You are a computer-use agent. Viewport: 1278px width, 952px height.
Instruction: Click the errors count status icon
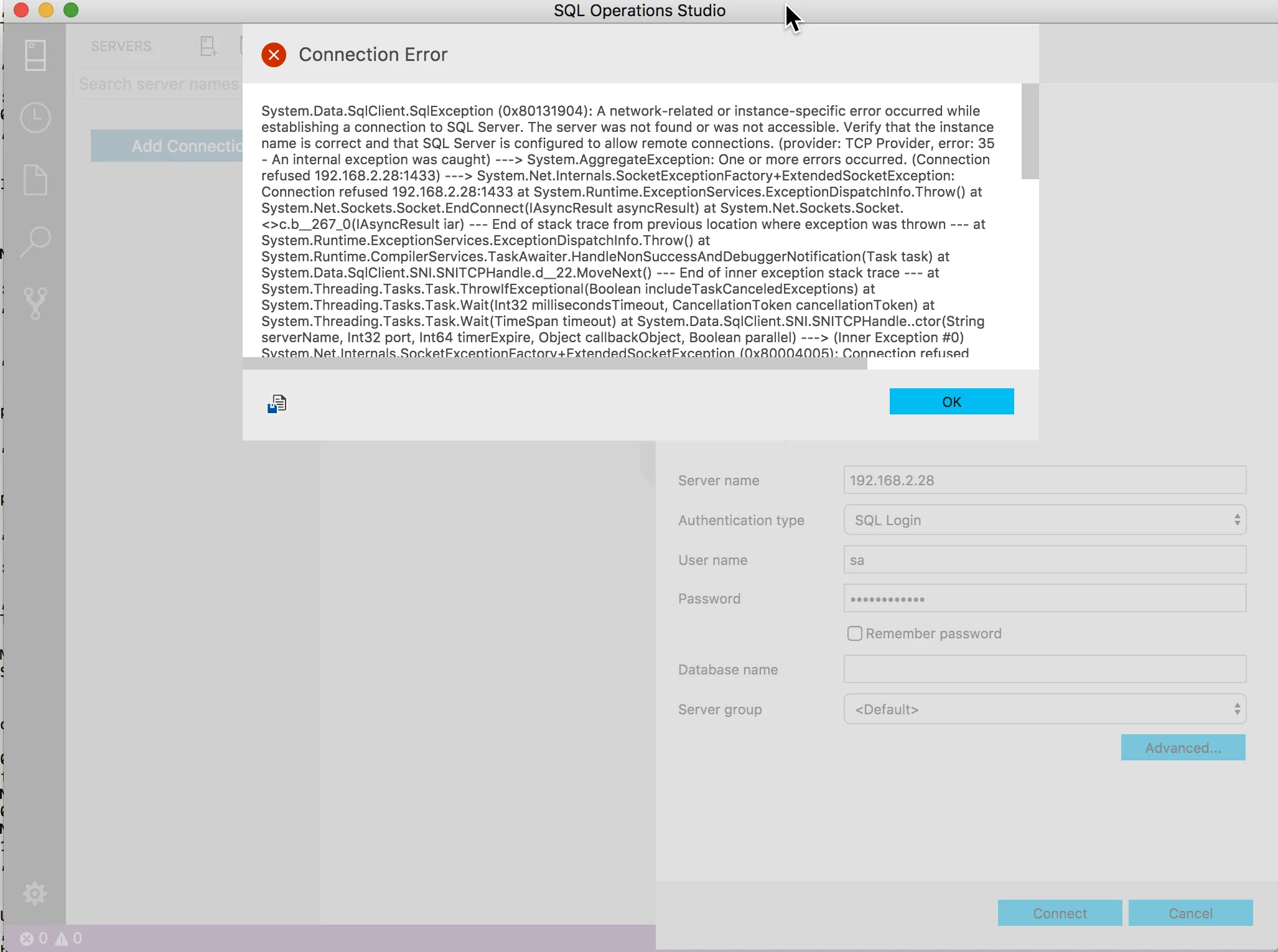point(27,938)
